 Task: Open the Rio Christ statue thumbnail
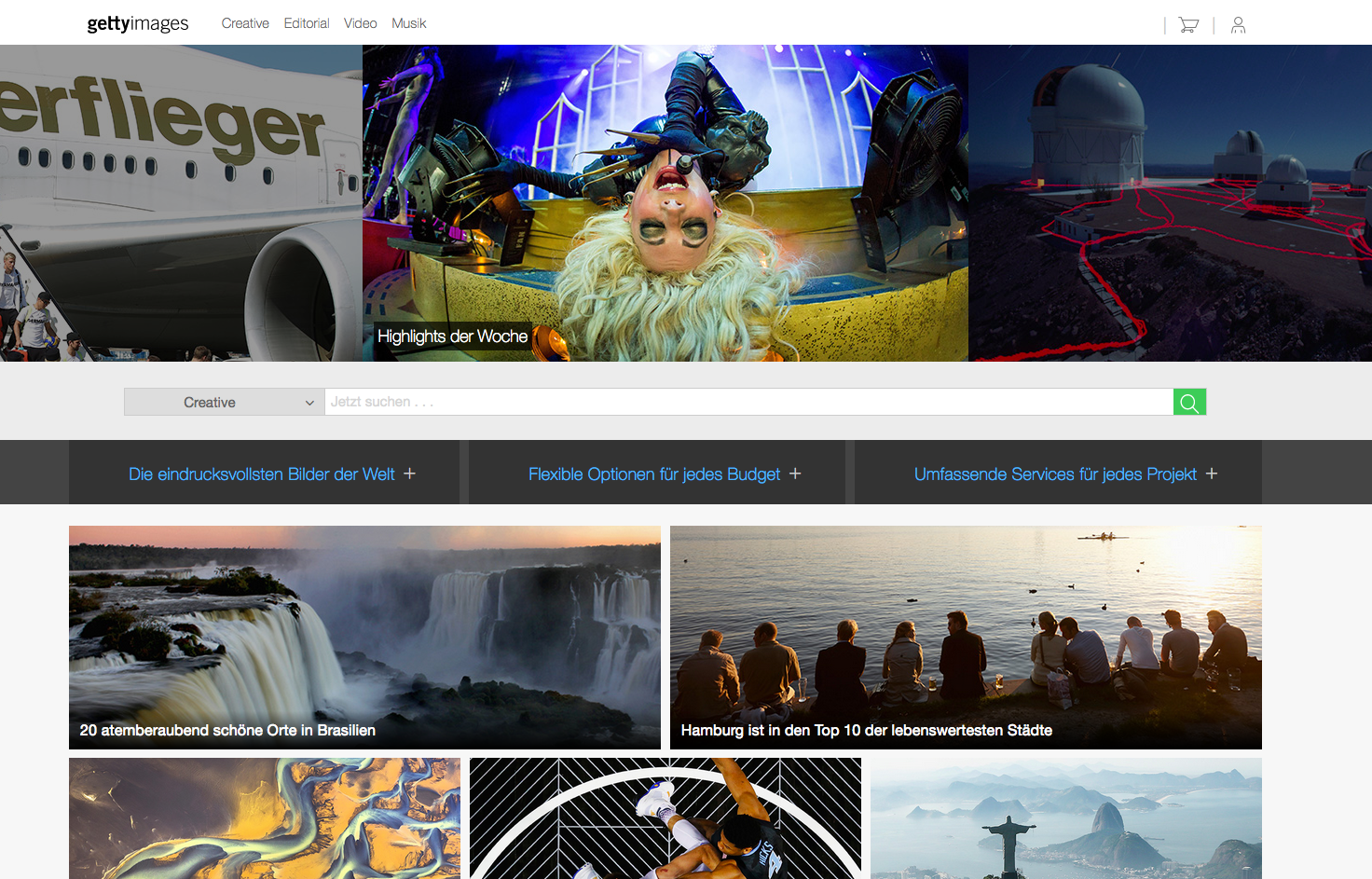[x=1066, y=818]
